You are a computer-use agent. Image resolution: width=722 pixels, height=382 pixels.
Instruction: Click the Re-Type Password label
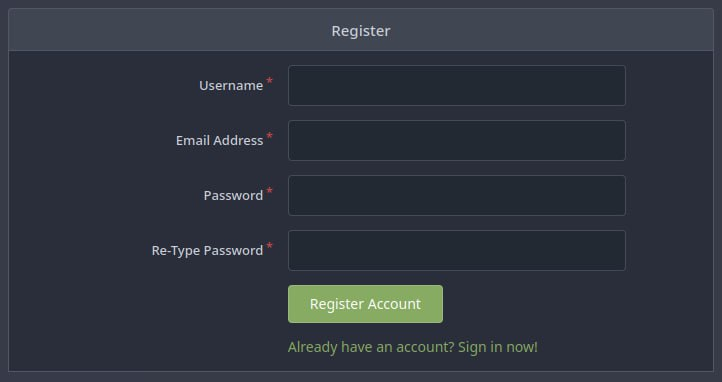click(x=208, y=250)
